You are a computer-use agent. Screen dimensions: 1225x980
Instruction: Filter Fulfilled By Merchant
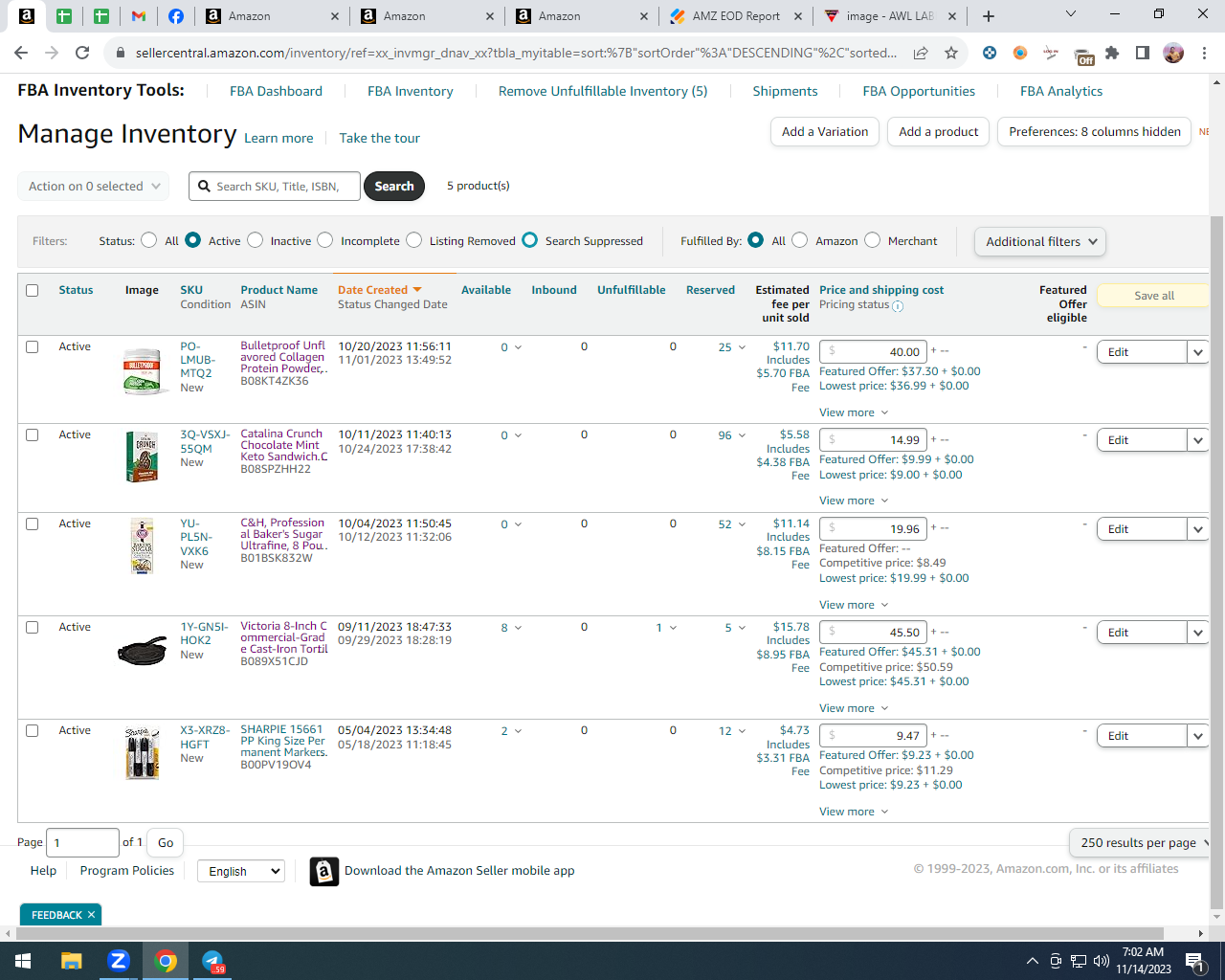pyautogui.click(x=872, y=240)
